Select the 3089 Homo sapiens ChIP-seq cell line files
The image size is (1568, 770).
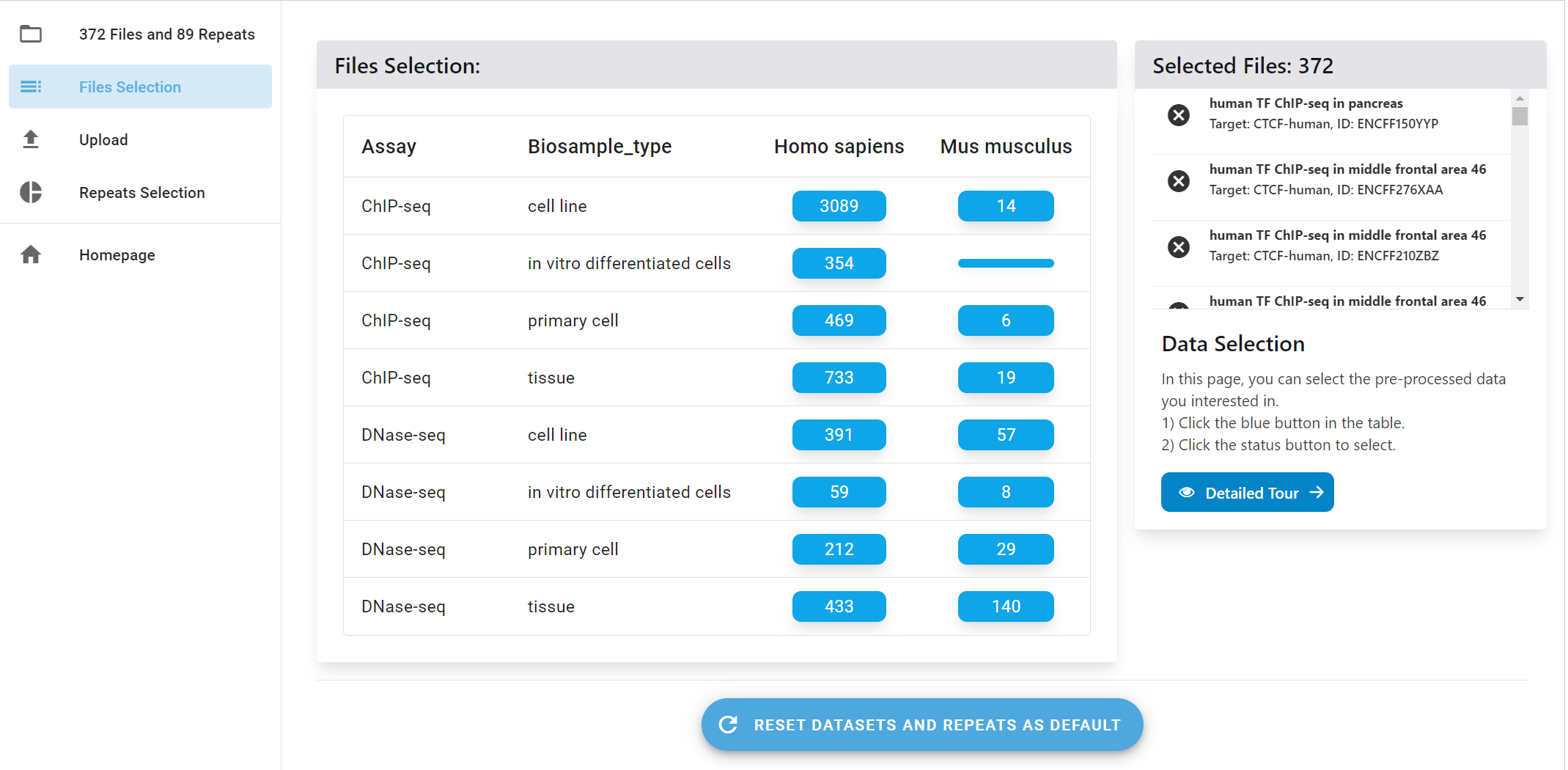click(839, 206)
